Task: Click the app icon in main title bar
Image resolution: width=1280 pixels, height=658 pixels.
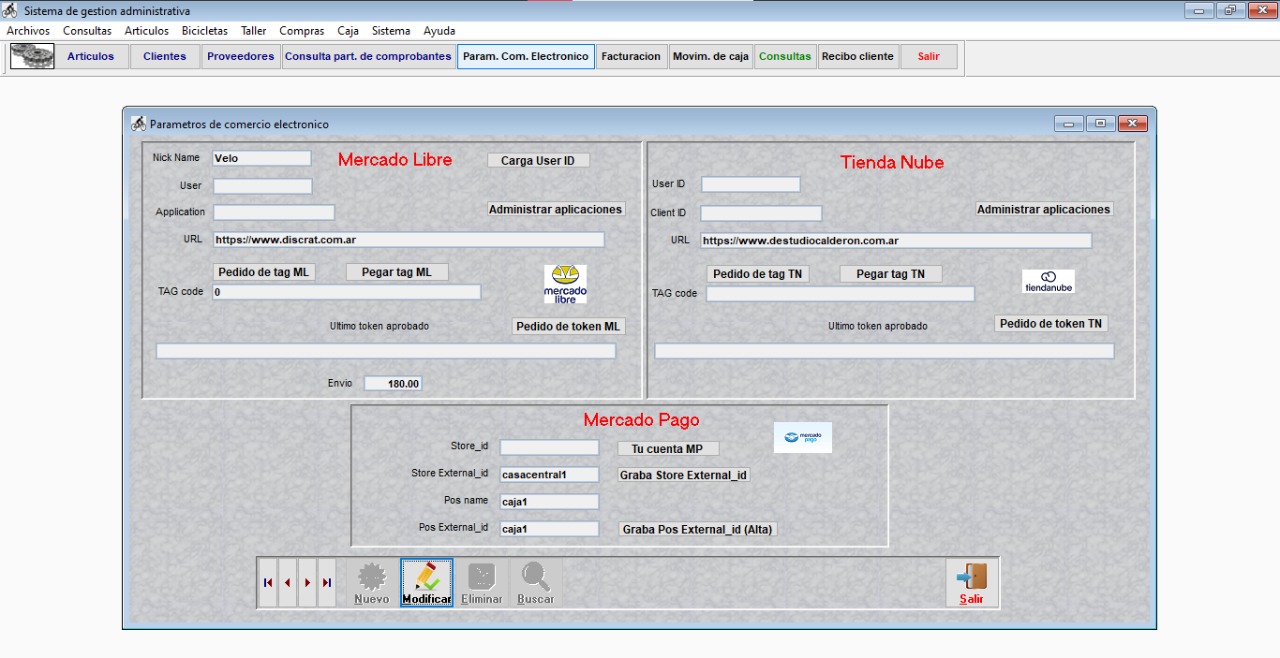Action: click(x=10, y=10)
